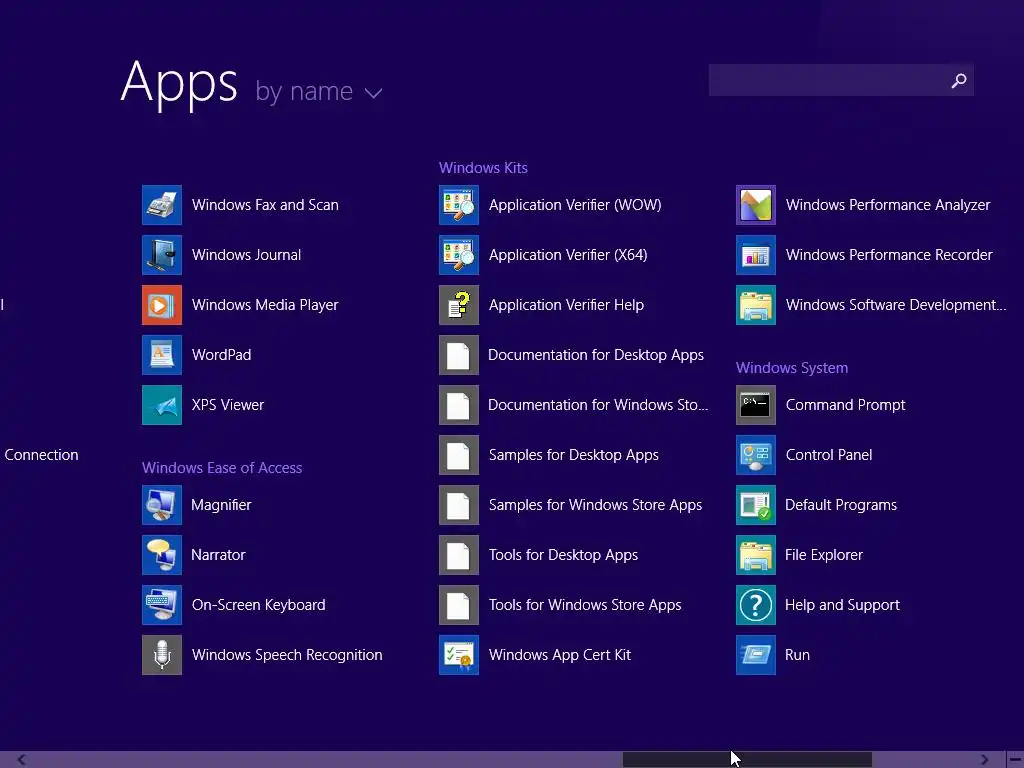
Task: Launch Windows App Cert Kit icon
Action: (459, 655)
